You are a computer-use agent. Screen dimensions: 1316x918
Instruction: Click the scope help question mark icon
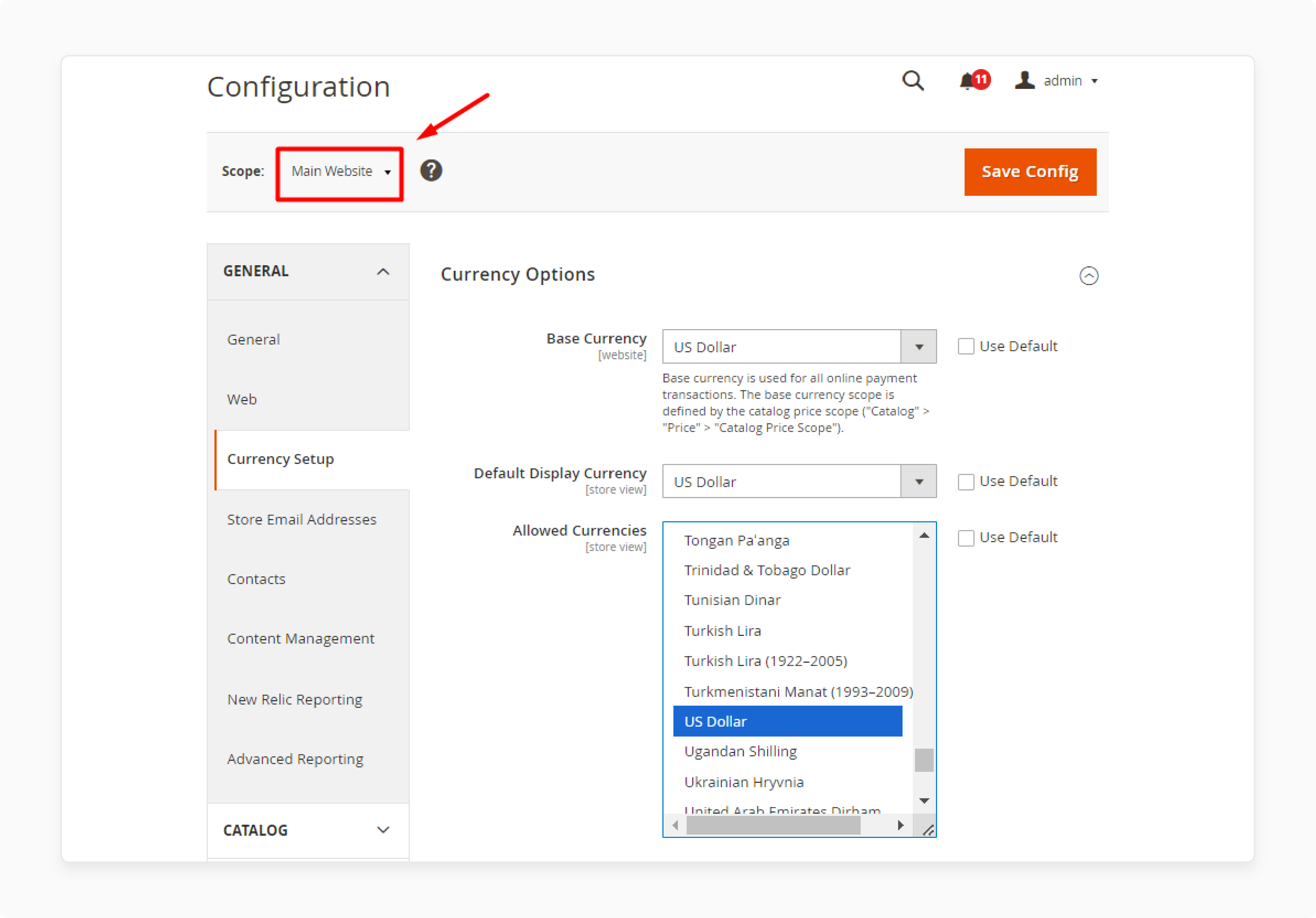click(x=431, y=170)
